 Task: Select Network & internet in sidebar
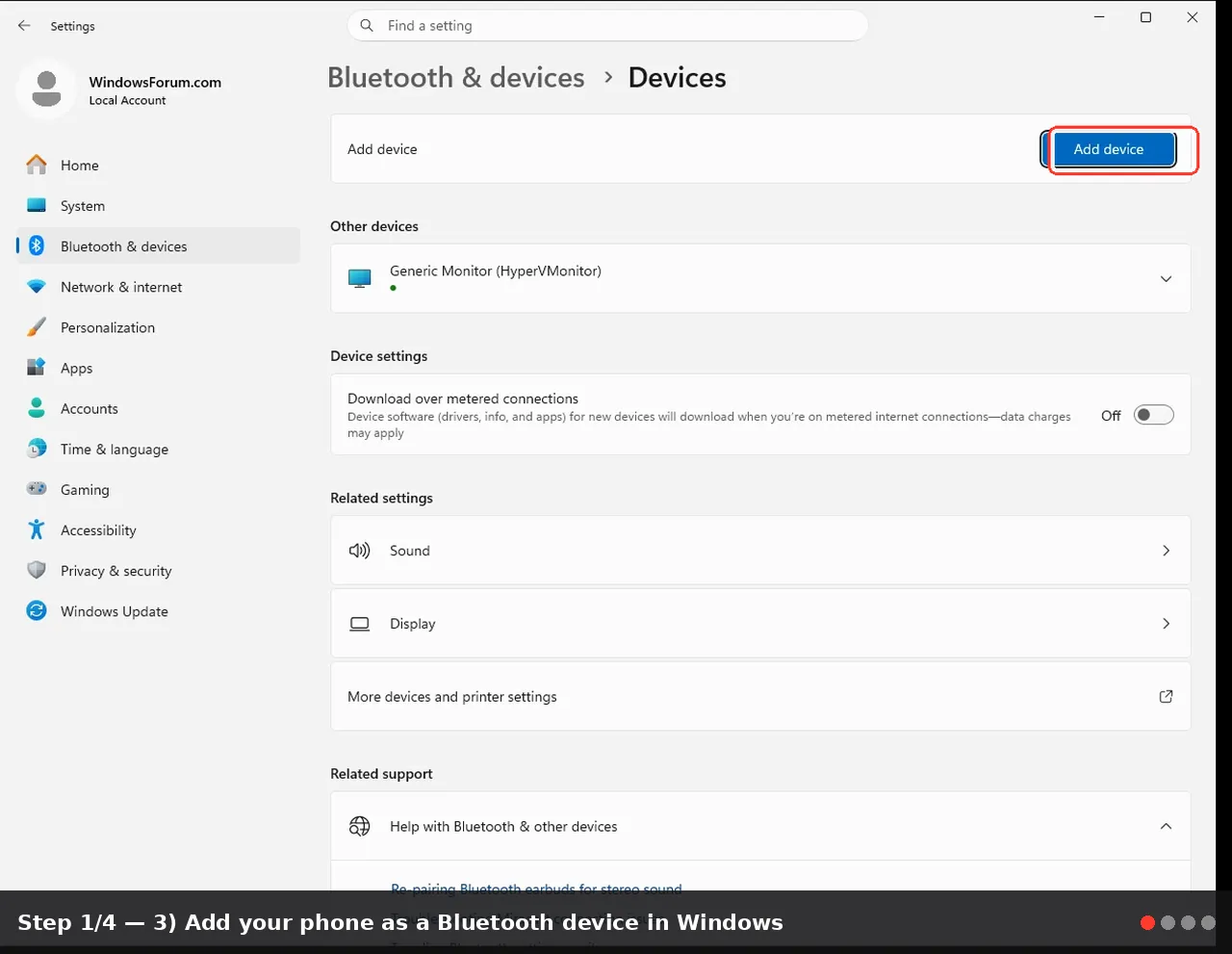pyautogui.click(x=159, y=287)
